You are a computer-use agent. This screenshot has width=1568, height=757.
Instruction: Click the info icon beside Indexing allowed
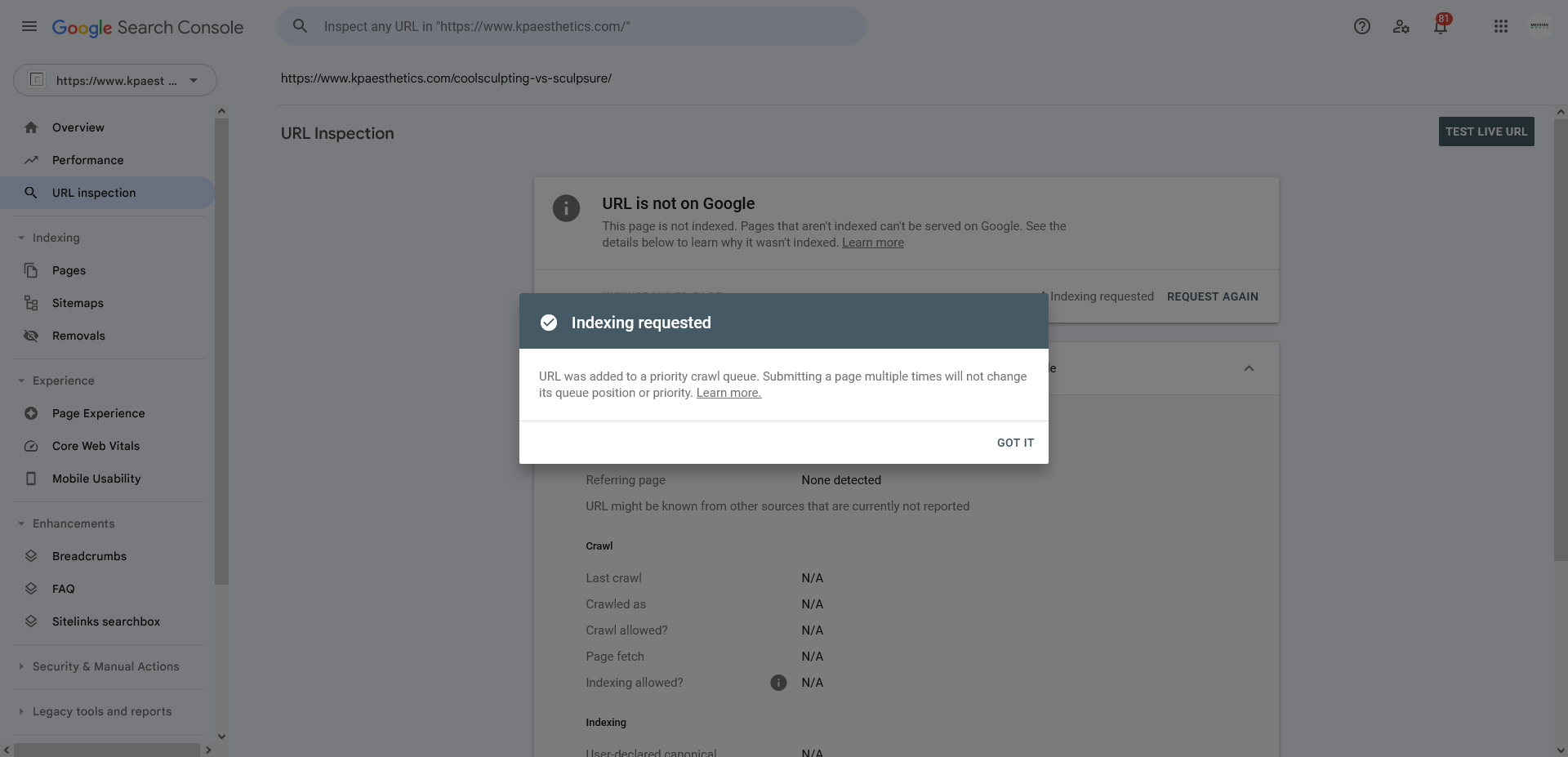coord(778,683)
